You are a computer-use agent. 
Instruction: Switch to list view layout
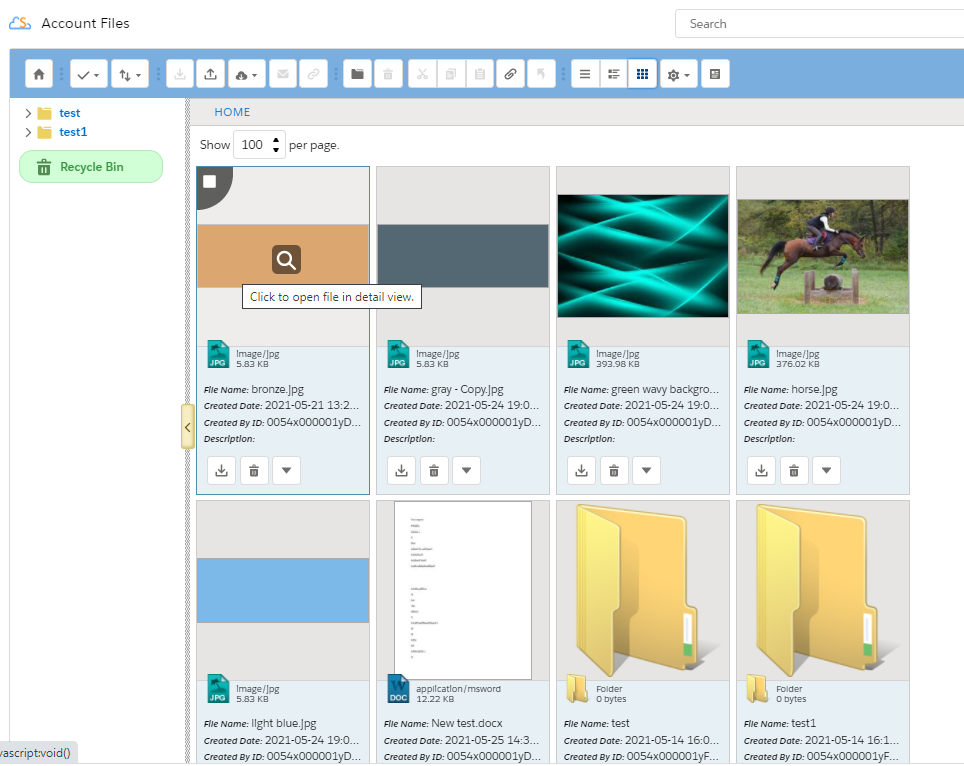586,74
